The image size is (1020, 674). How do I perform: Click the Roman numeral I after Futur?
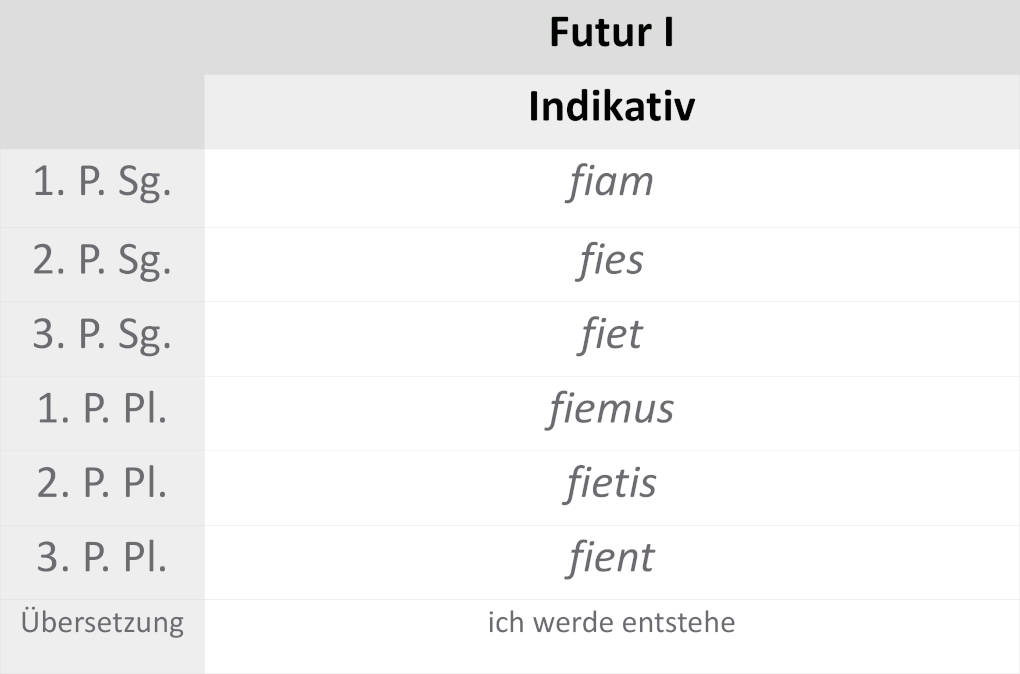click(x=665, y=33)
